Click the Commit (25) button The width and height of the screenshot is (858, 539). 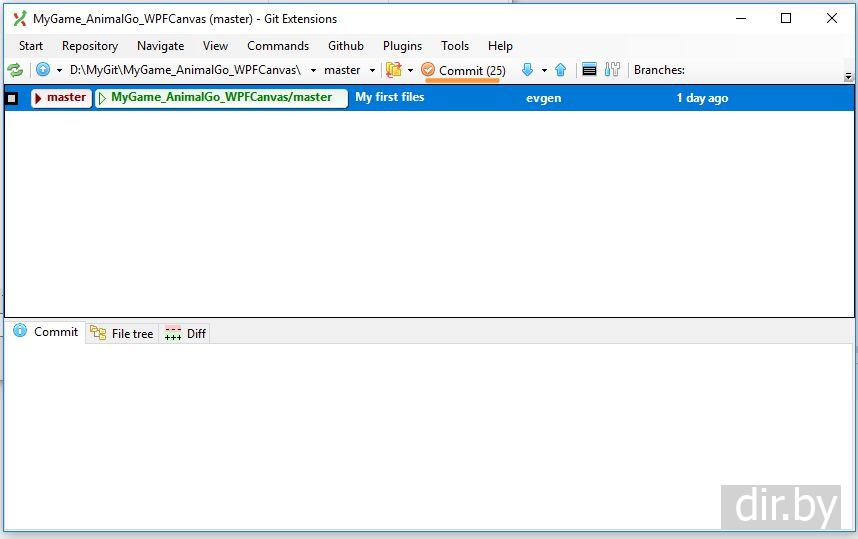pyautogui.click(x=463, y=70)
